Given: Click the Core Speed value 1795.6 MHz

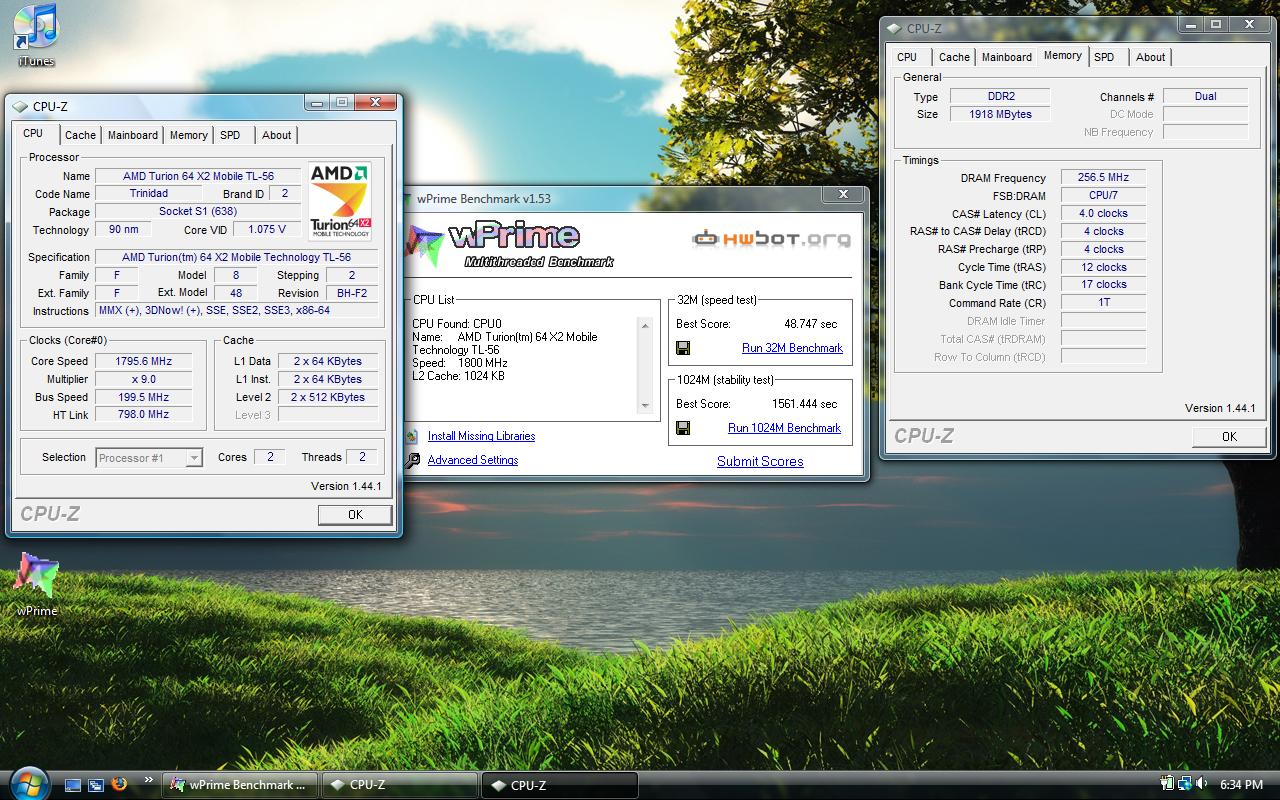Looking at the screenshot, I should pyautogui.click(x=144, y=362).
